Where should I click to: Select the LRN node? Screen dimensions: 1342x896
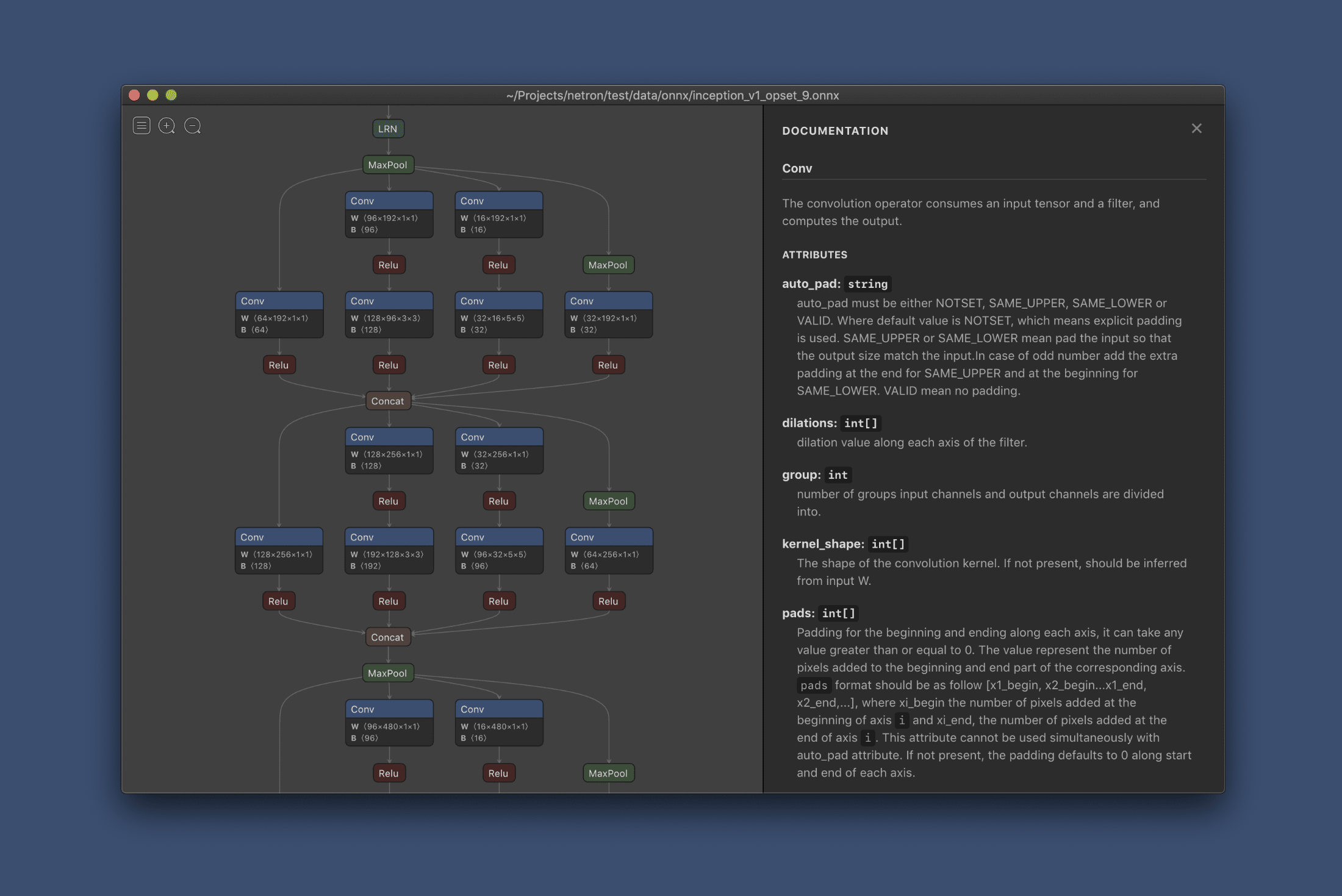[388, 129]
